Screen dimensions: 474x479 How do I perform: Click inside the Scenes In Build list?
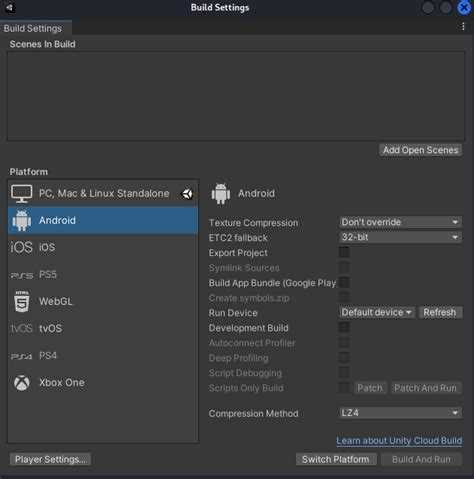[236, 96]
